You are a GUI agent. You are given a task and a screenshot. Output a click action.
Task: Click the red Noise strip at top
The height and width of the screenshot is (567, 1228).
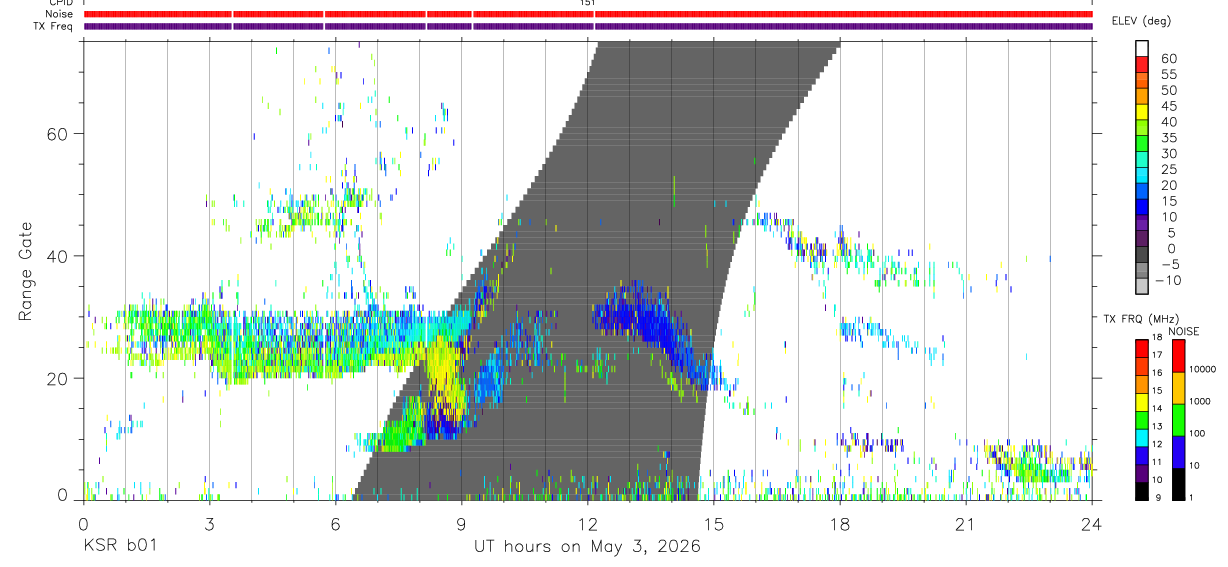pos(588,14)
